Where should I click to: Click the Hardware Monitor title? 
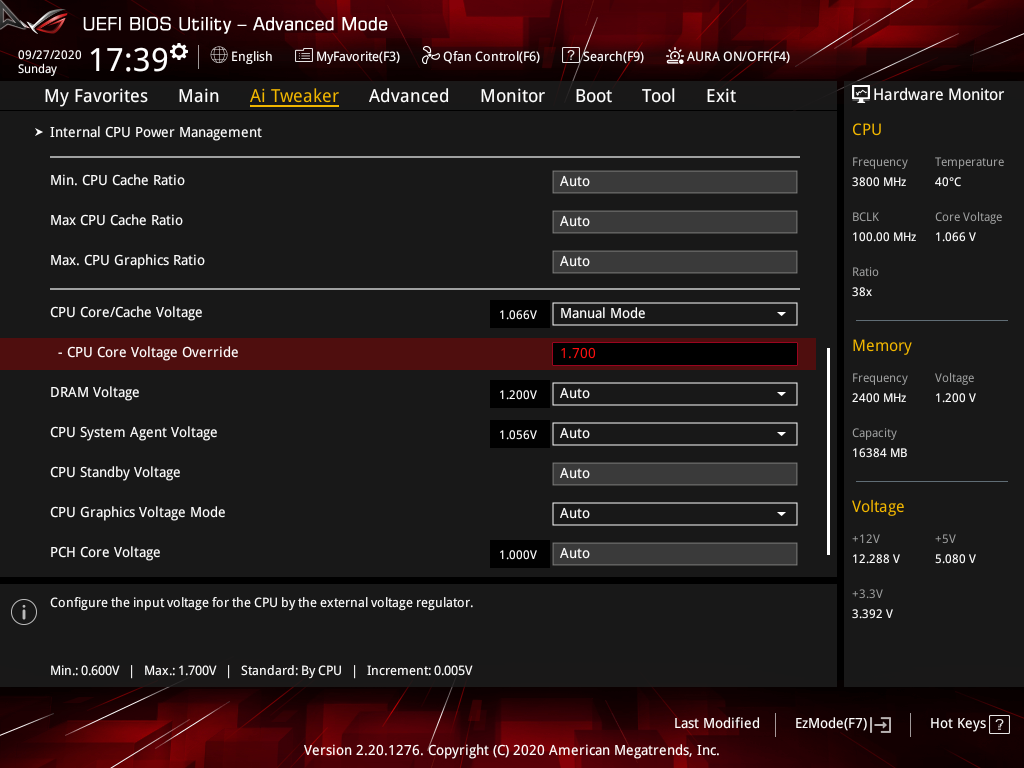point(938,95)
